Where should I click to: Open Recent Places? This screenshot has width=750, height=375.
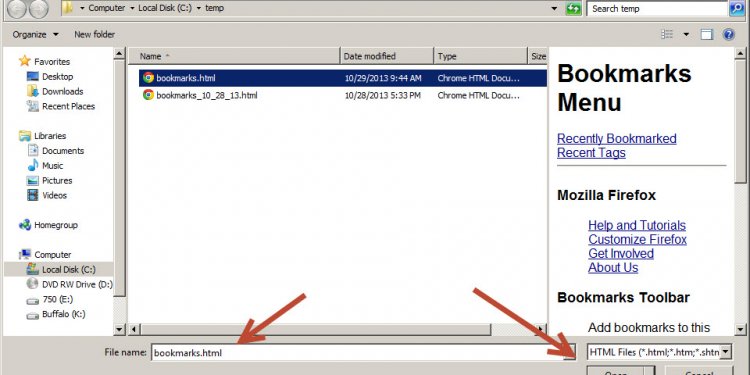[68, 106]
